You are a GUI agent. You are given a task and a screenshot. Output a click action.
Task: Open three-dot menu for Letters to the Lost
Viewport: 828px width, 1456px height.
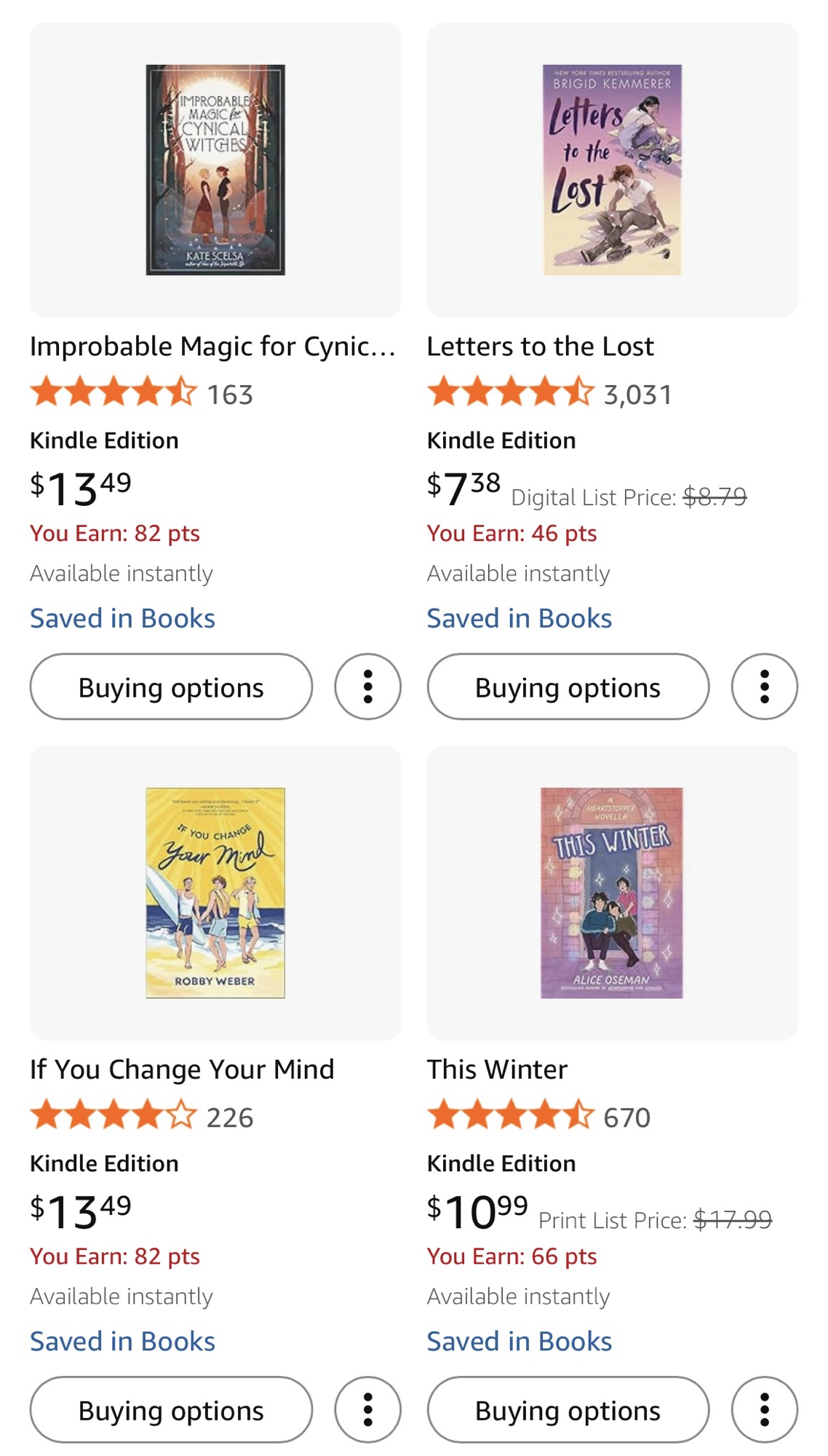[x=764, y=687]
